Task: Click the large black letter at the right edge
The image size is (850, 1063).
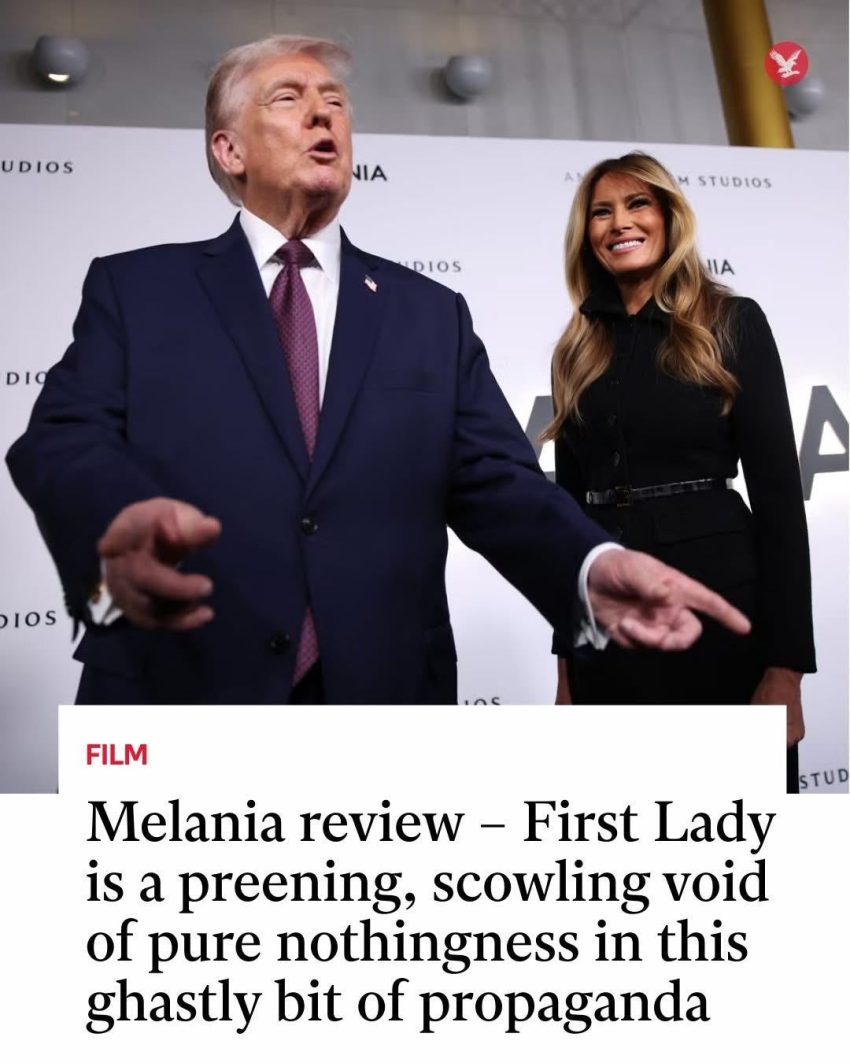Action: click(x=827, y=441)
